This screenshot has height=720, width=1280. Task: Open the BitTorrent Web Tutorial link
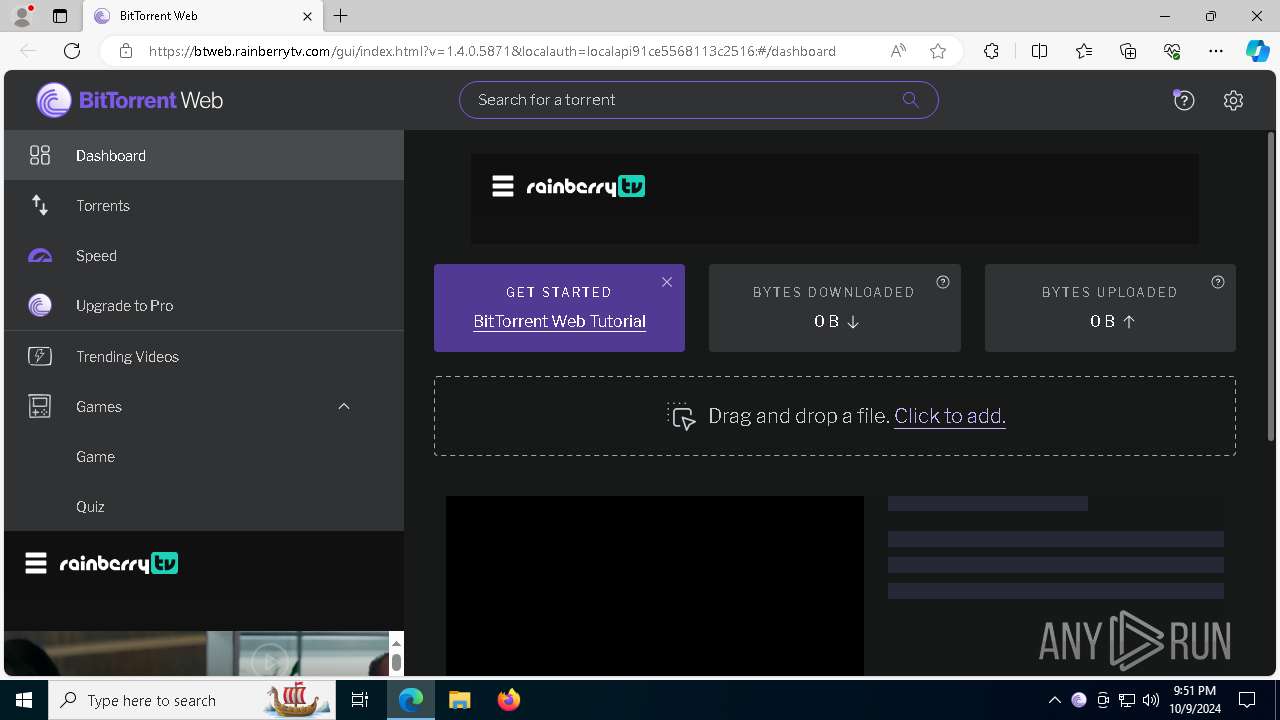[x=559, y=321]
